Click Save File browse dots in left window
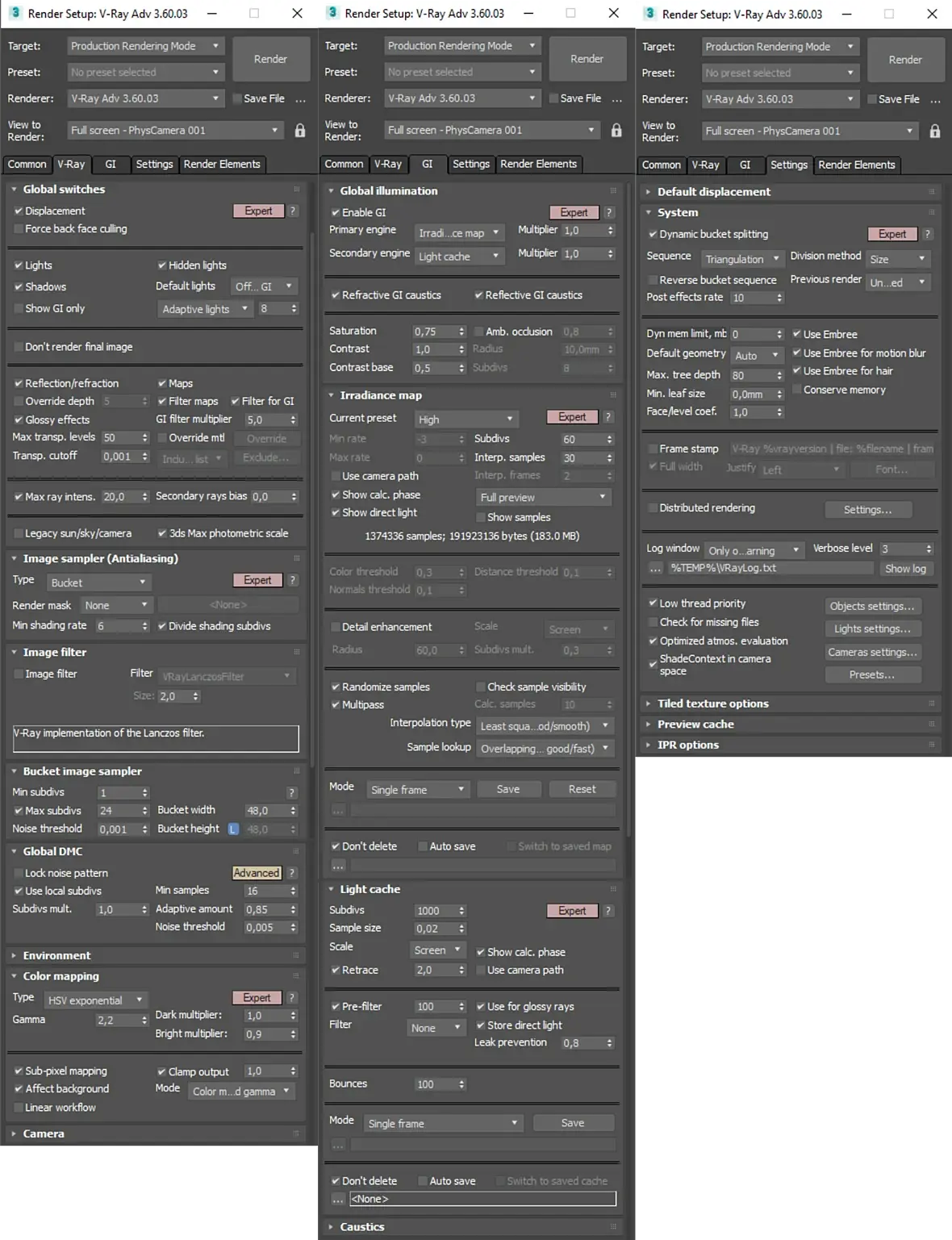 [301, 99]
